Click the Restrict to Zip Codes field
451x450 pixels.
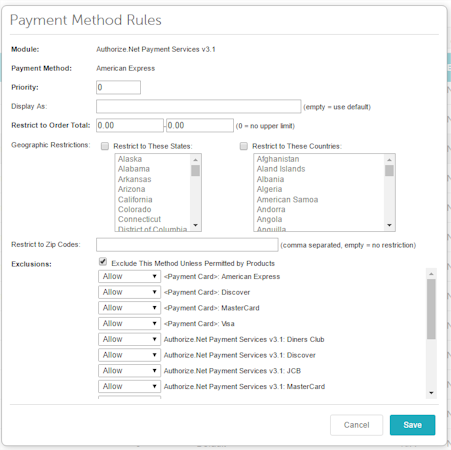tap(187, 245)
